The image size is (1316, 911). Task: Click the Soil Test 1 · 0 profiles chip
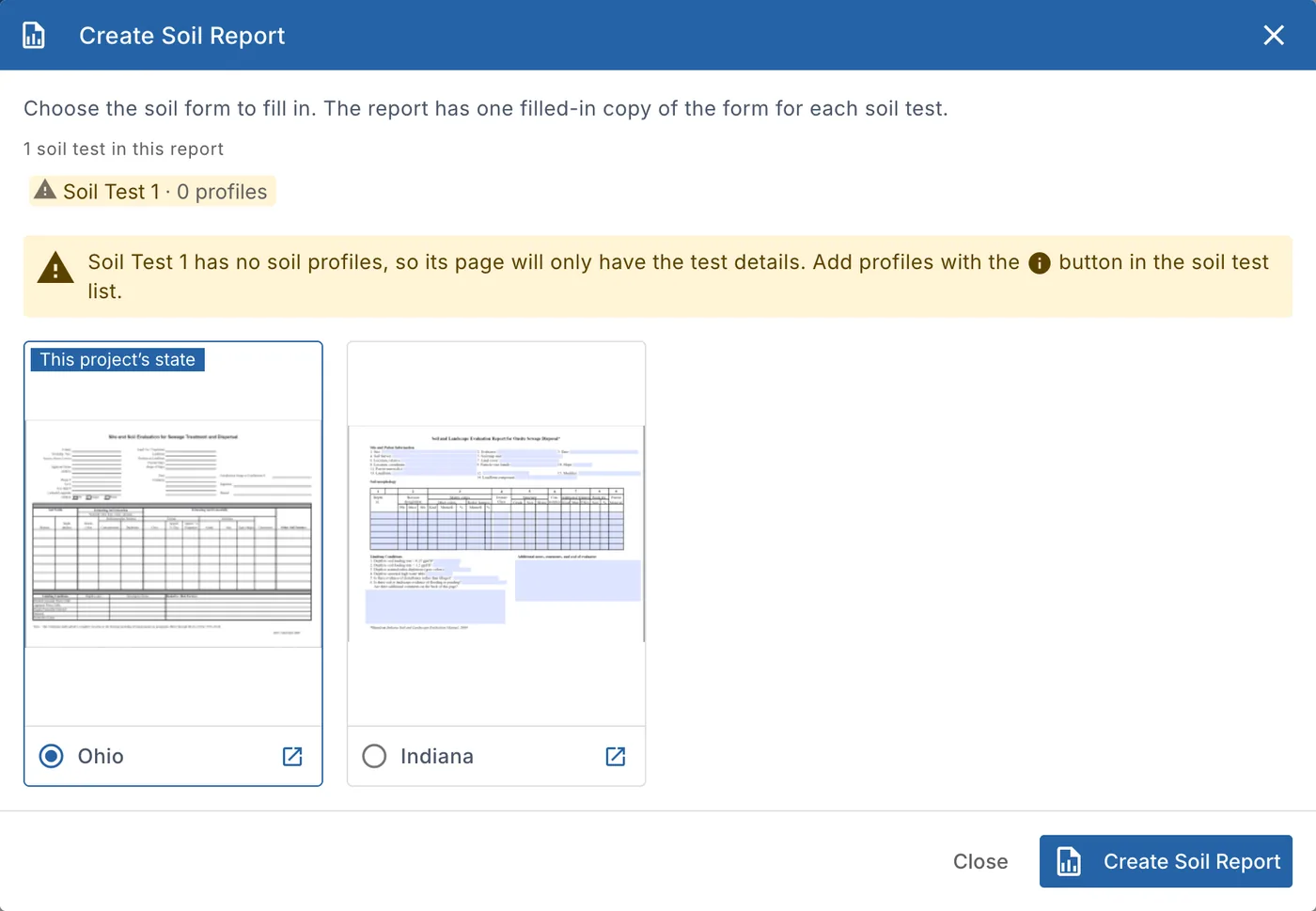tap(152, 191)
